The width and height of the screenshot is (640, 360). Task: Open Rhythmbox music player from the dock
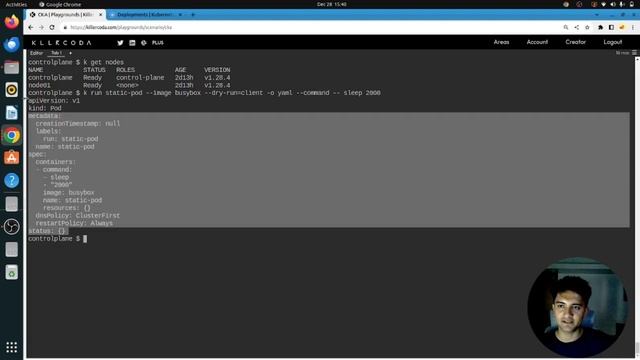point(11,90)
